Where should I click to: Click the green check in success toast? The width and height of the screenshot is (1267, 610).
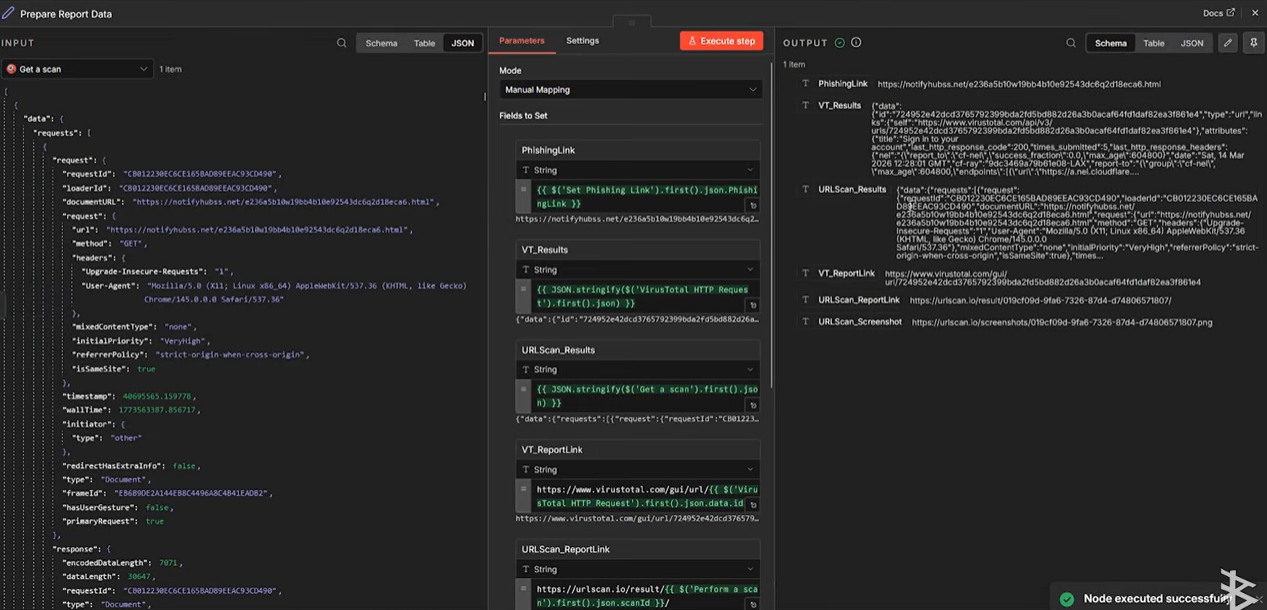click(1069, 598)
